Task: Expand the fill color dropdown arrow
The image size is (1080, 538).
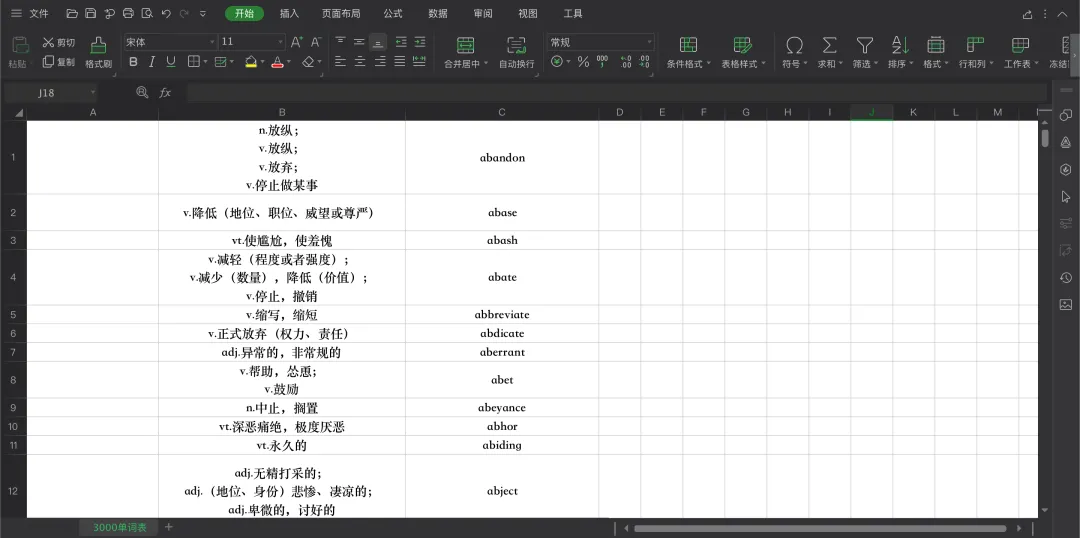Action: (263, 62)
